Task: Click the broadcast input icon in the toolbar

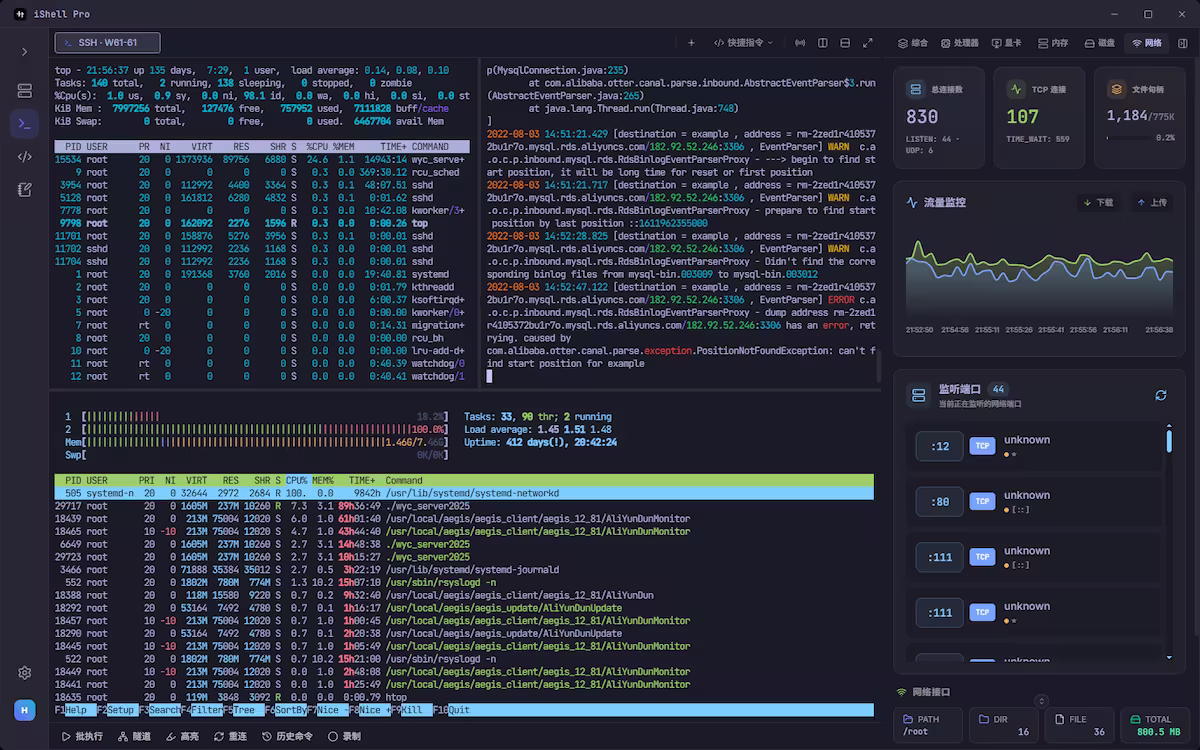Action: [800, 43]
